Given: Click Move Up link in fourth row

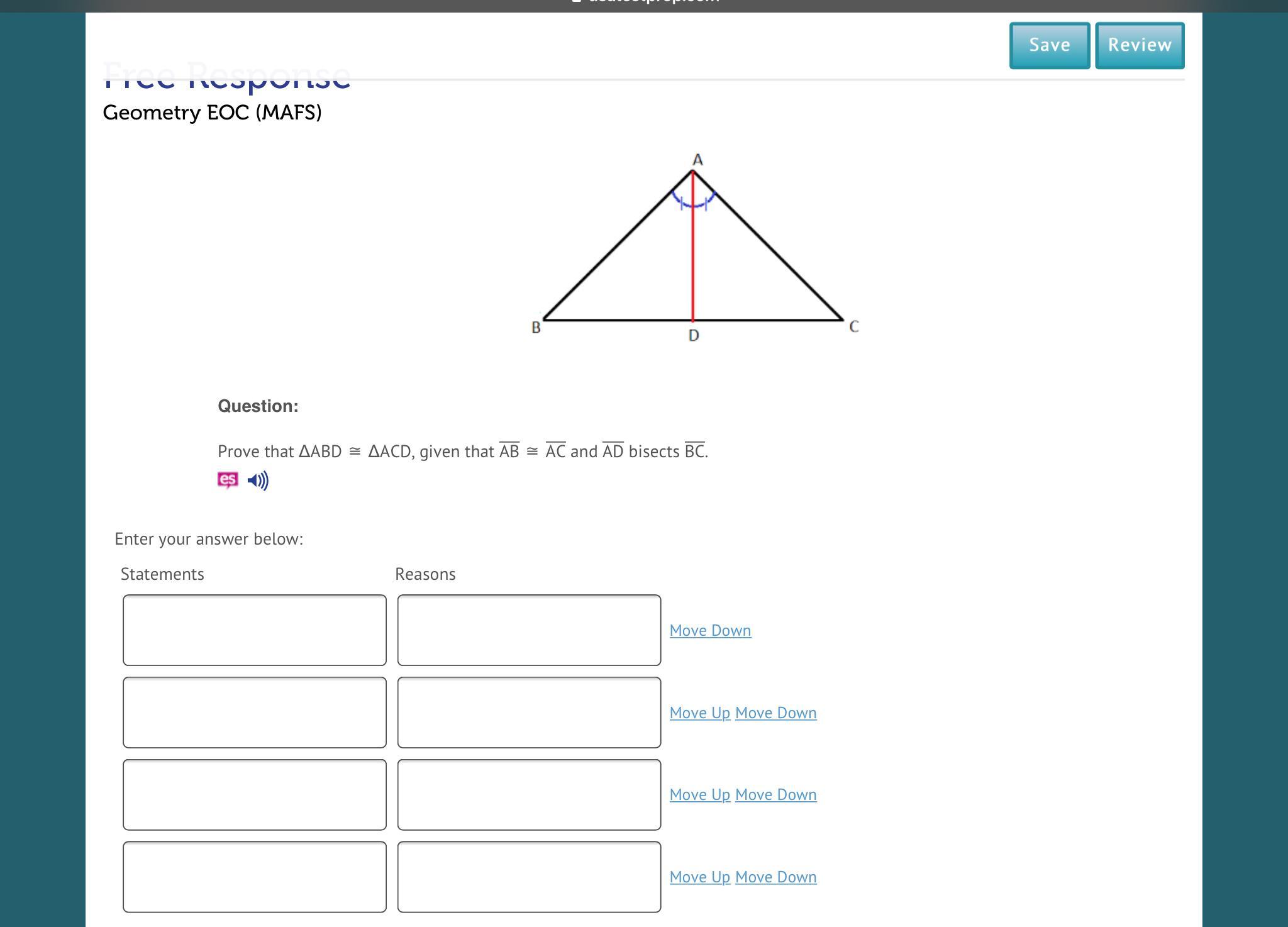Looking at the screenshot, I should click(x=699, y=877).
